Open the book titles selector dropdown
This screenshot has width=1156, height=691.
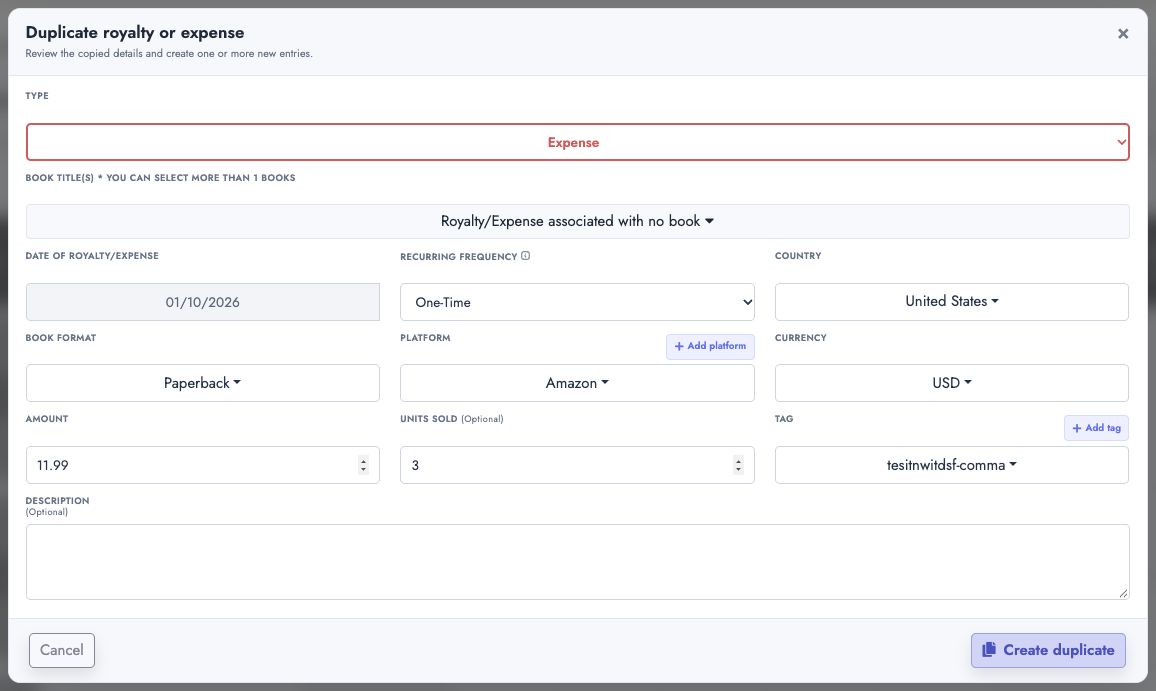click(x=577, y=221)
